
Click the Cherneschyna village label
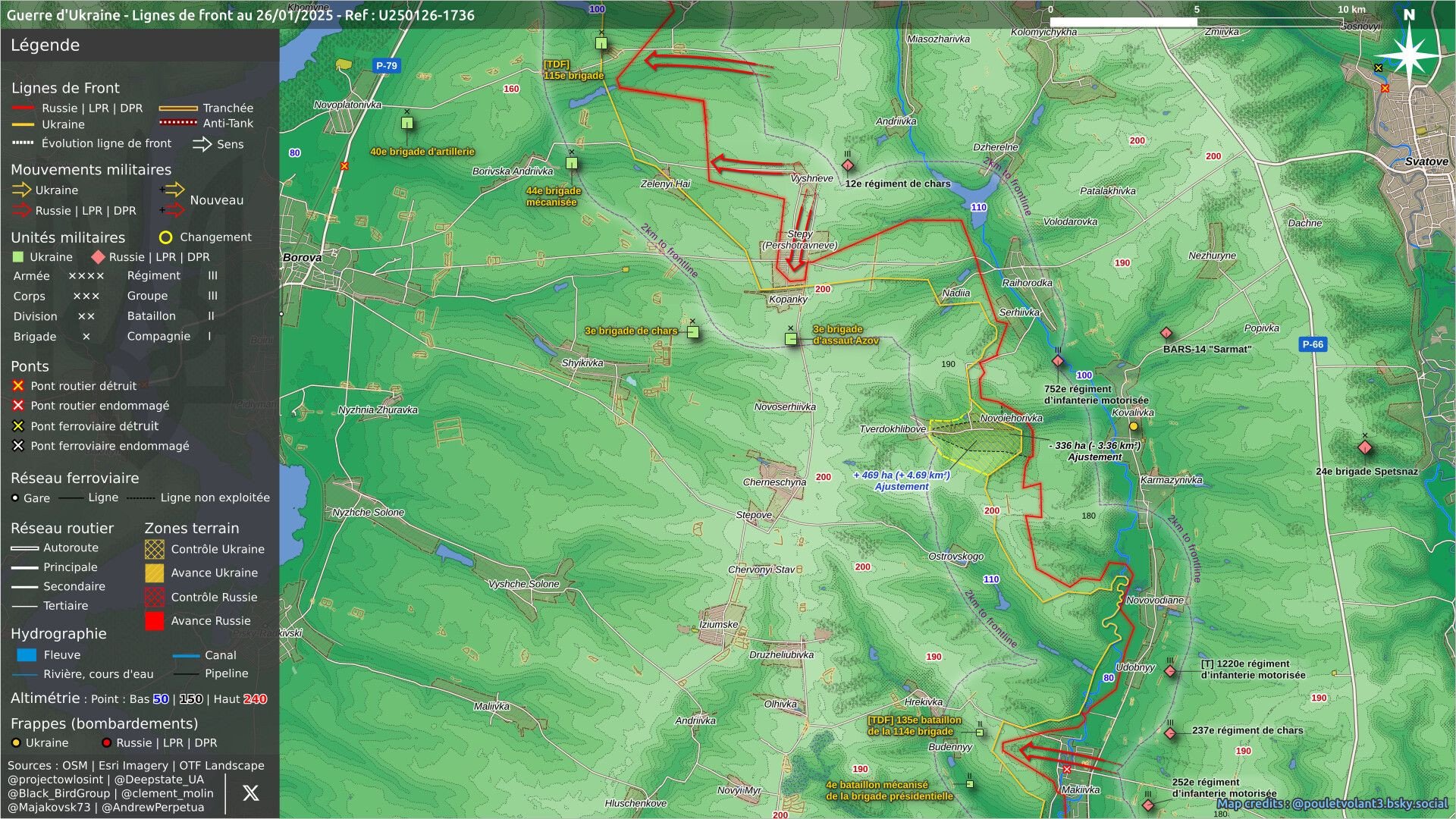pyautogui.click(x=774, y=482)
